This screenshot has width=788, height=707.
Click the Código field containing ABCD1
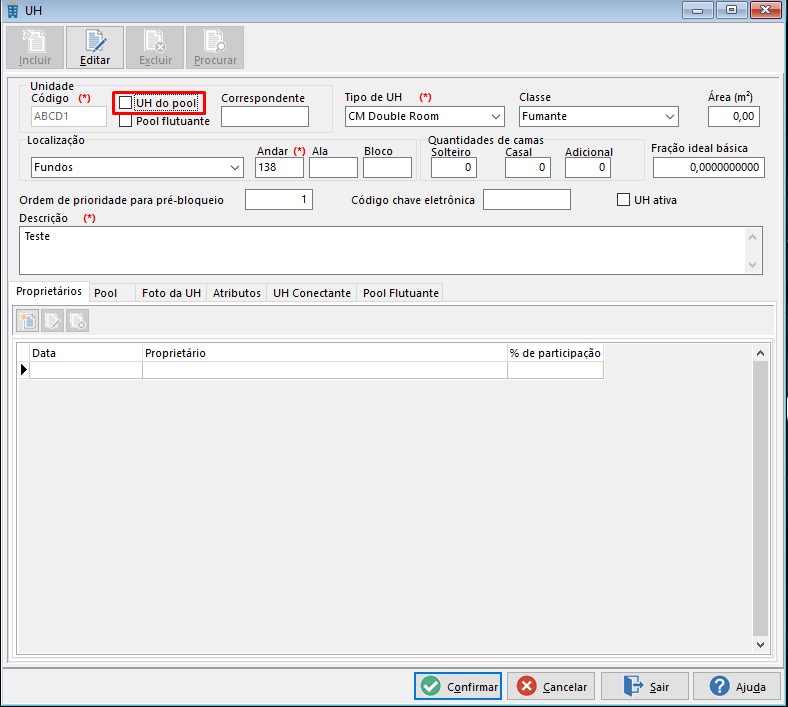(68, 117)
